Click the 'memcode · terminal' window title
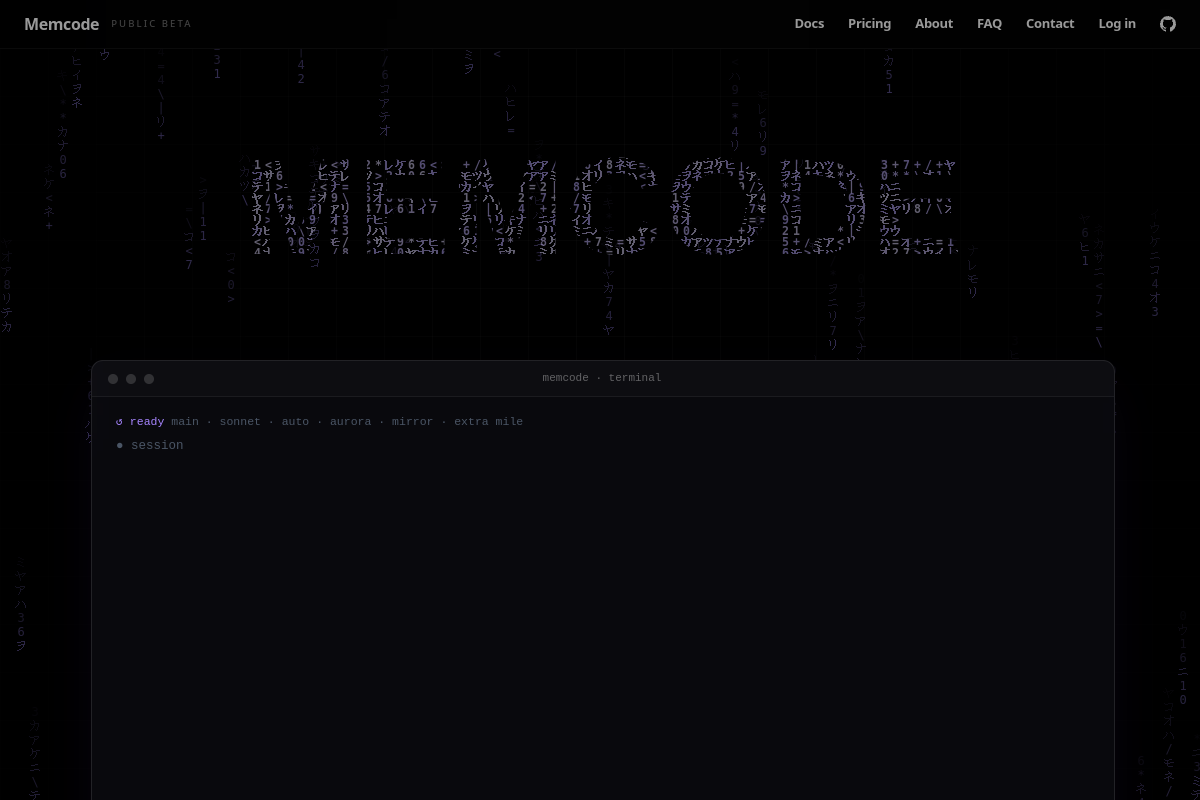The image size is (1200, 800). (x=602, y=378)
